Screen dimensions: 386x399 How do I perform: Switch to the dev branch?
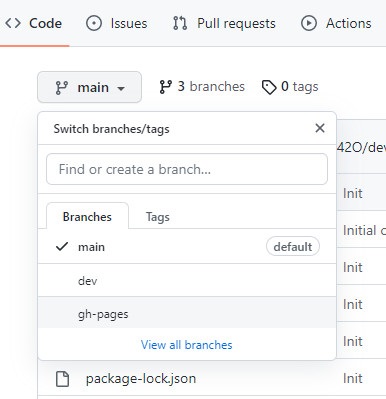187,280
